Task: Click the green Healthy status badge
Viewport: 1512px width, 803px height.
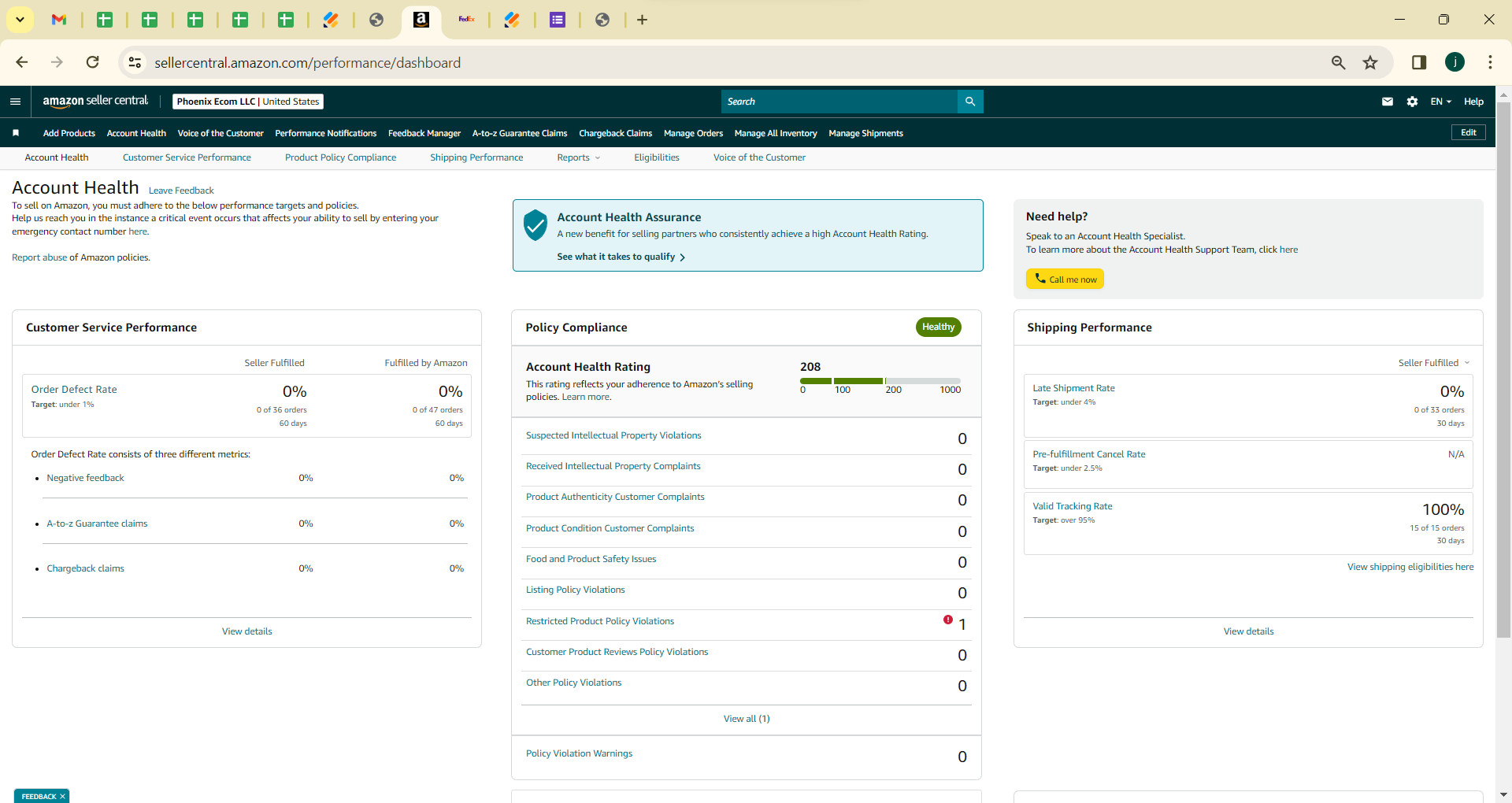Action: tap(938, 327)
